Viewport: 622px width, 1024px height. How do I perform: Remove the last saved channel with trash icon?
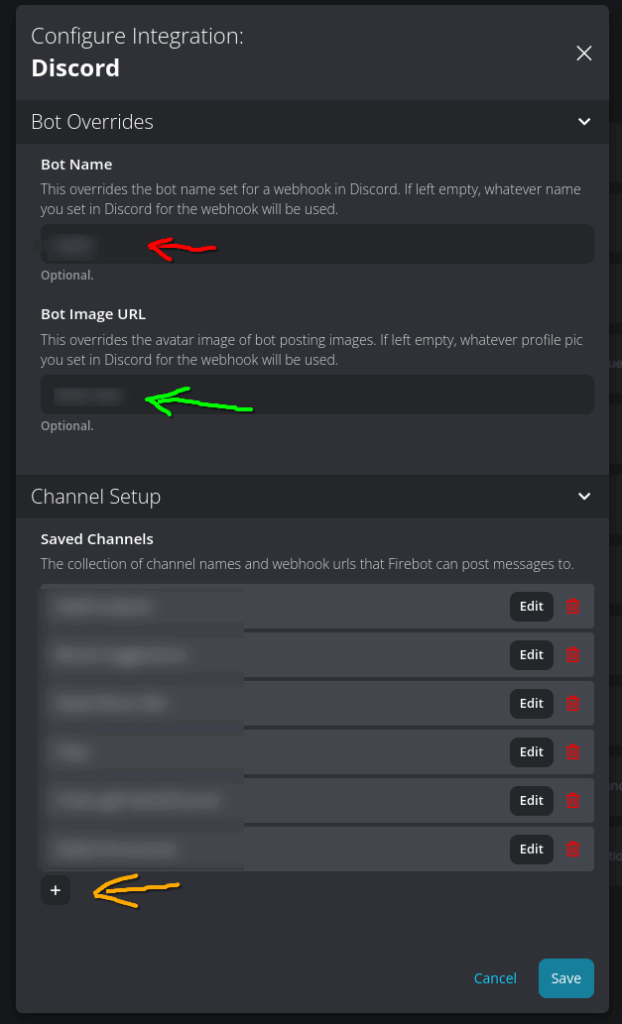573,849
